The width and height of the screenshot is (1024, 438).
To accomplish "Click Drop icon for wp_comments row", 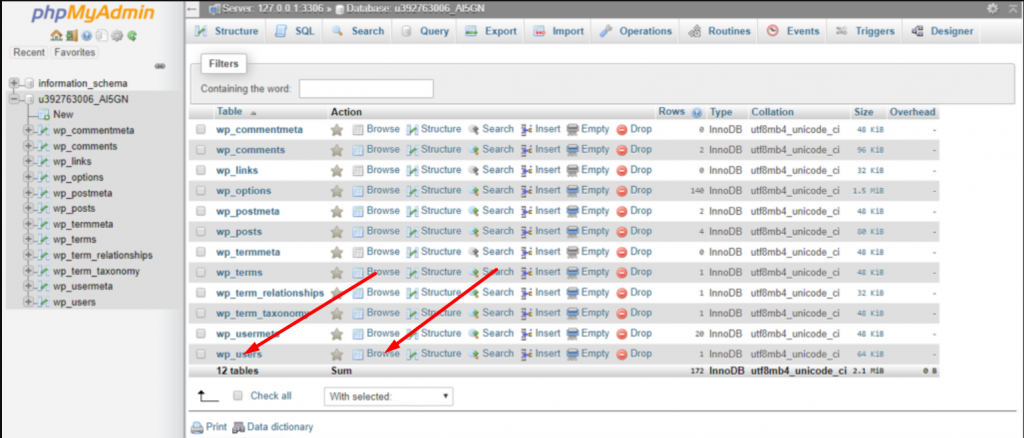I will click(622, 150).
